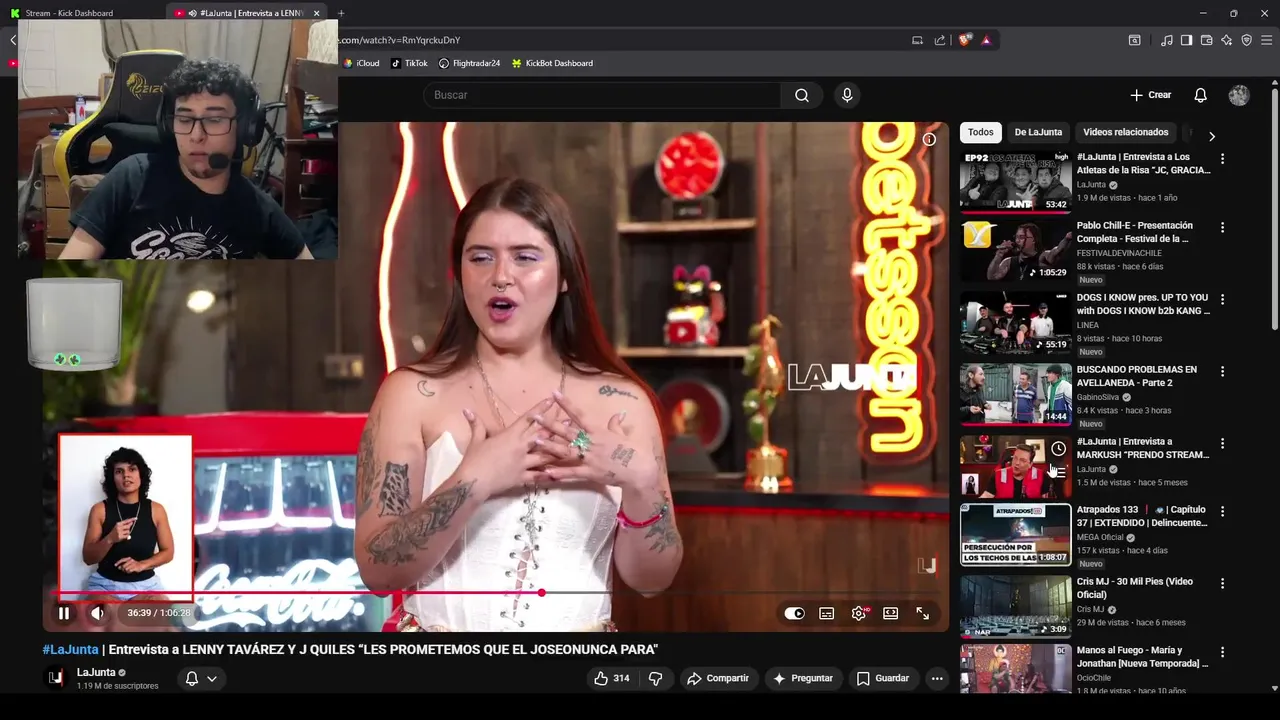Click the search magnifier button
The width and height of the screenshot is (1280, 720).
click(x=802, y=95)
